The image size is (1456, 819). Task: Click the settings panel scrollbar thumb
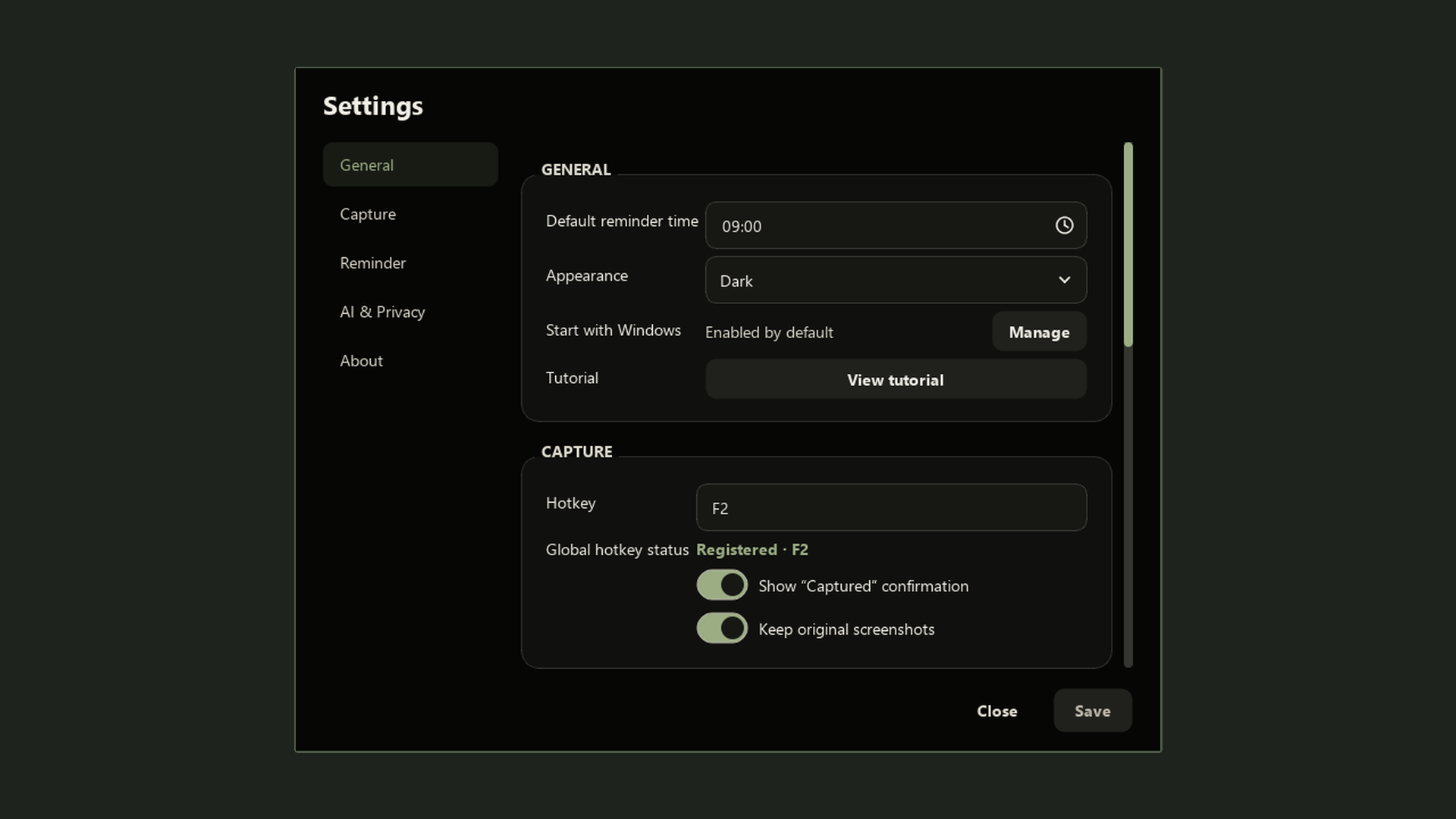[1128, 244]
